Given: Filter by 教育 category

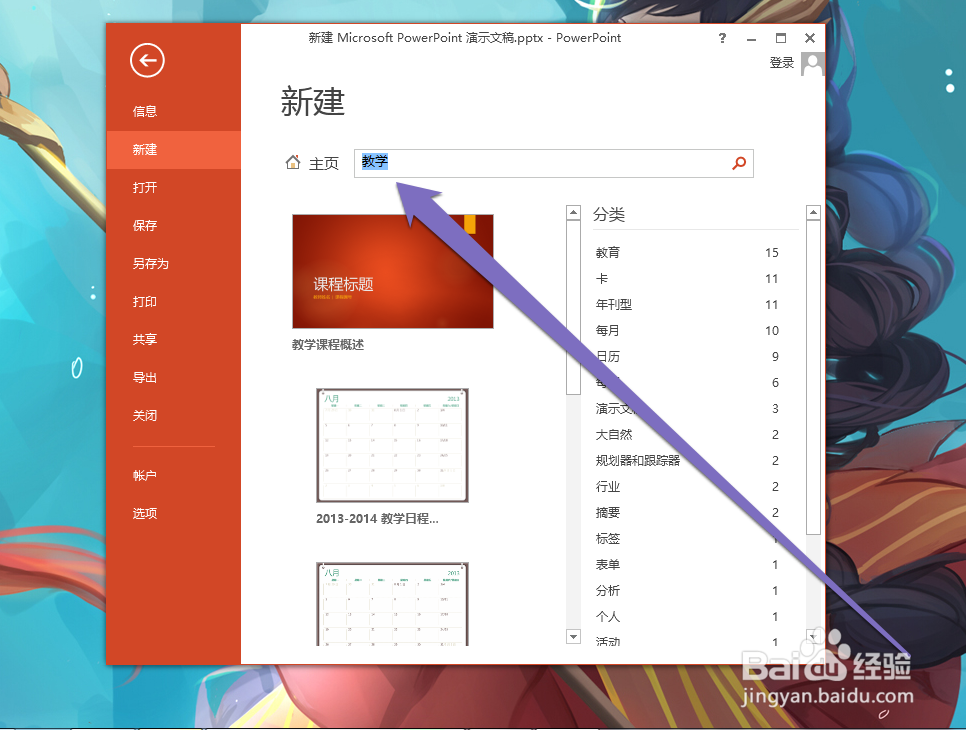Looking at the screenshot, I should click(687, 253).
